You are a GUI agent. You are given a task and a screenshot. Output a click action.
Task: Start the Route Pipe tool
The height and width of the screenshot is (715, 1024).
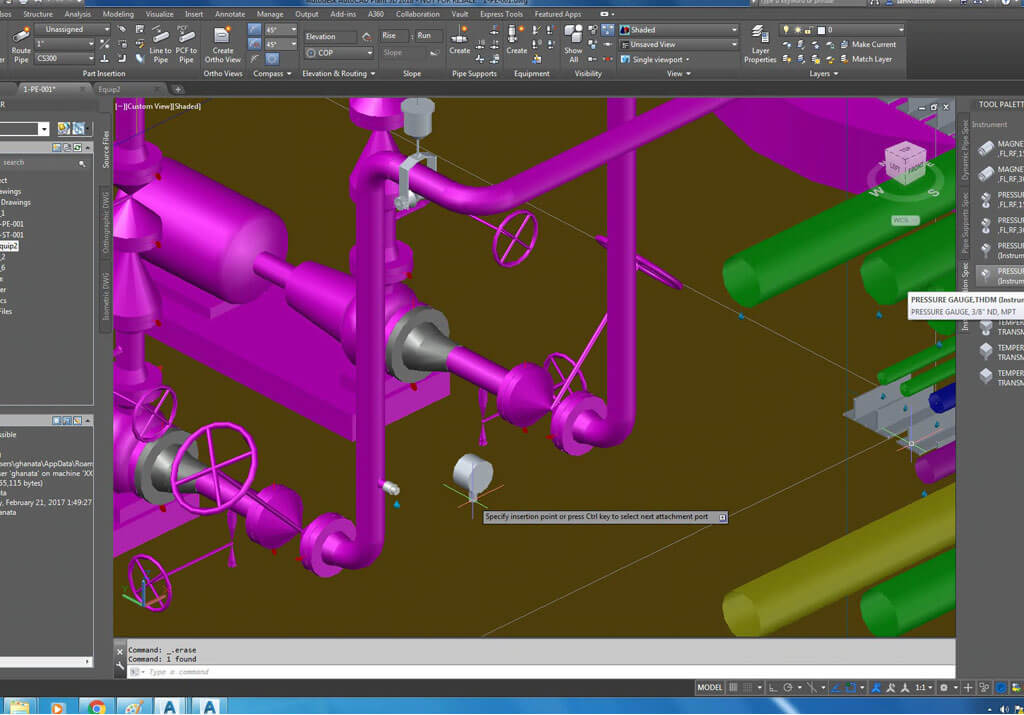[x=21, y=44]
